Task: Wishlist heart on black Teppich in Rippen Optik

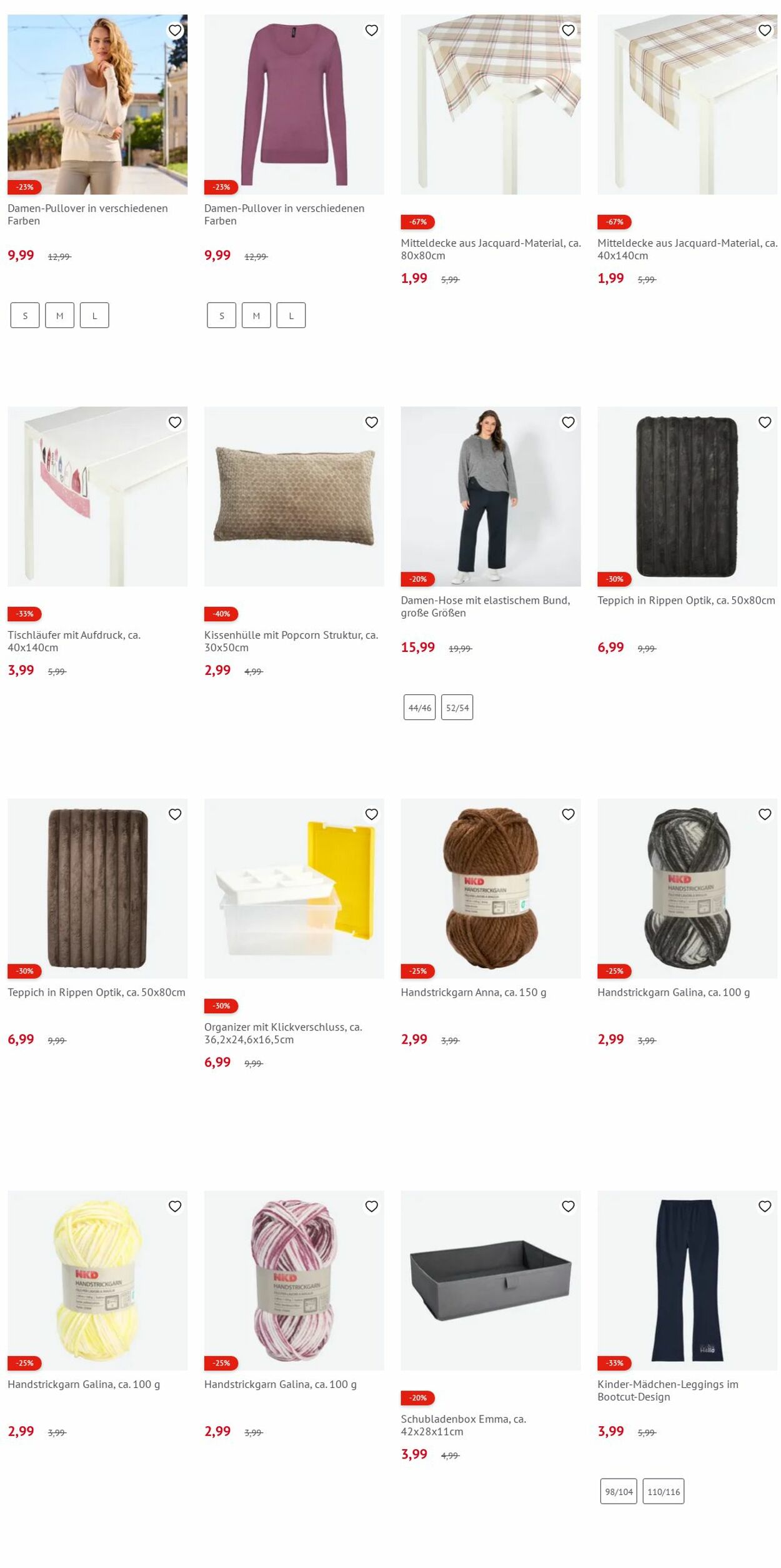Action: tap(765, 422)
